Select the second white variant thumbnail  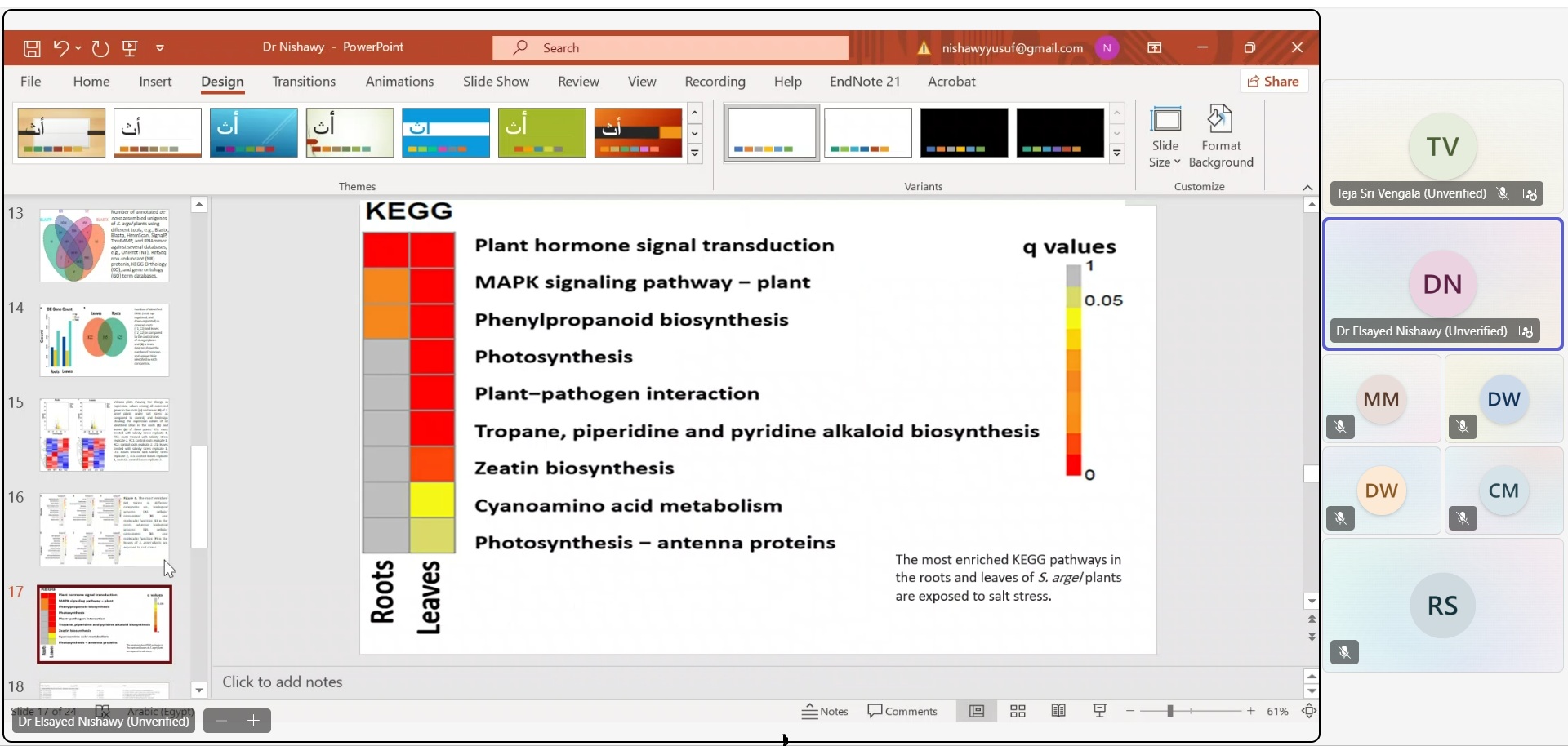868,132
